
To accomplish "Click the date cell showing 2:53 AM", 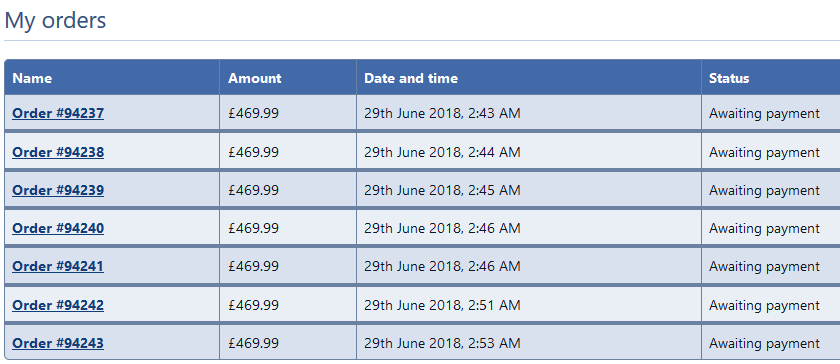I will (x=442, y=343).
